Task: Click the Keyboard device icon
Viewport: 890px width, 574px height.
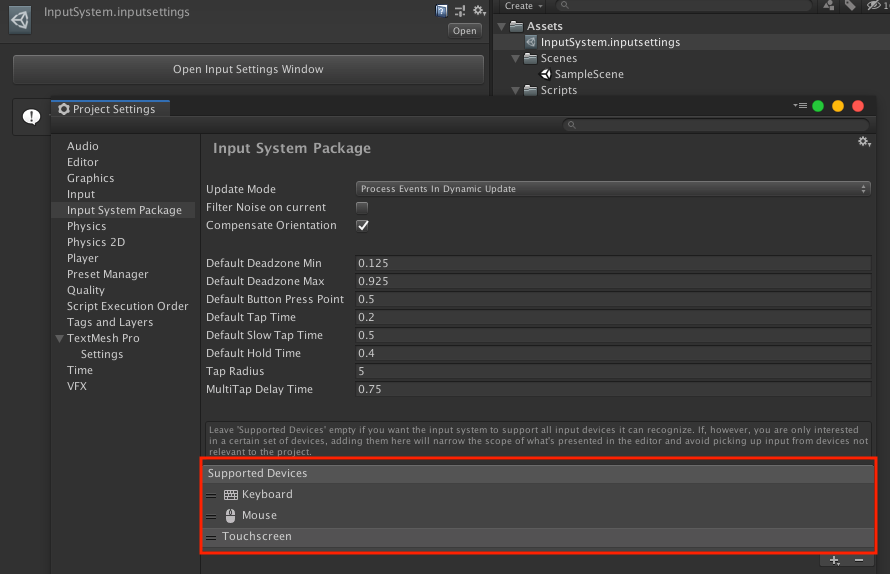Action: 230,495
